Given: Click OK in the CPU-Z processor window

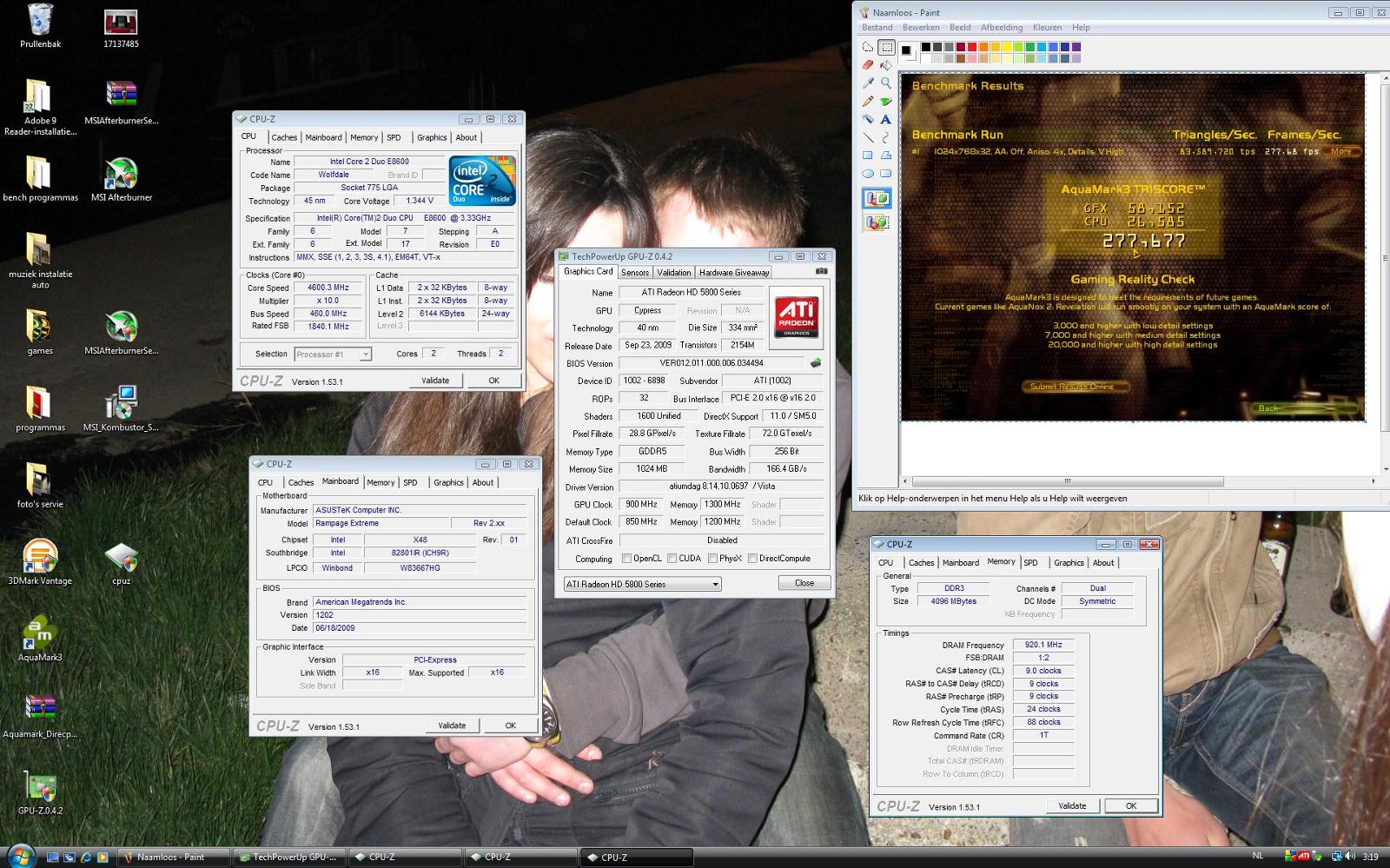Looking at the screenshot, I should tap(493, 381).
